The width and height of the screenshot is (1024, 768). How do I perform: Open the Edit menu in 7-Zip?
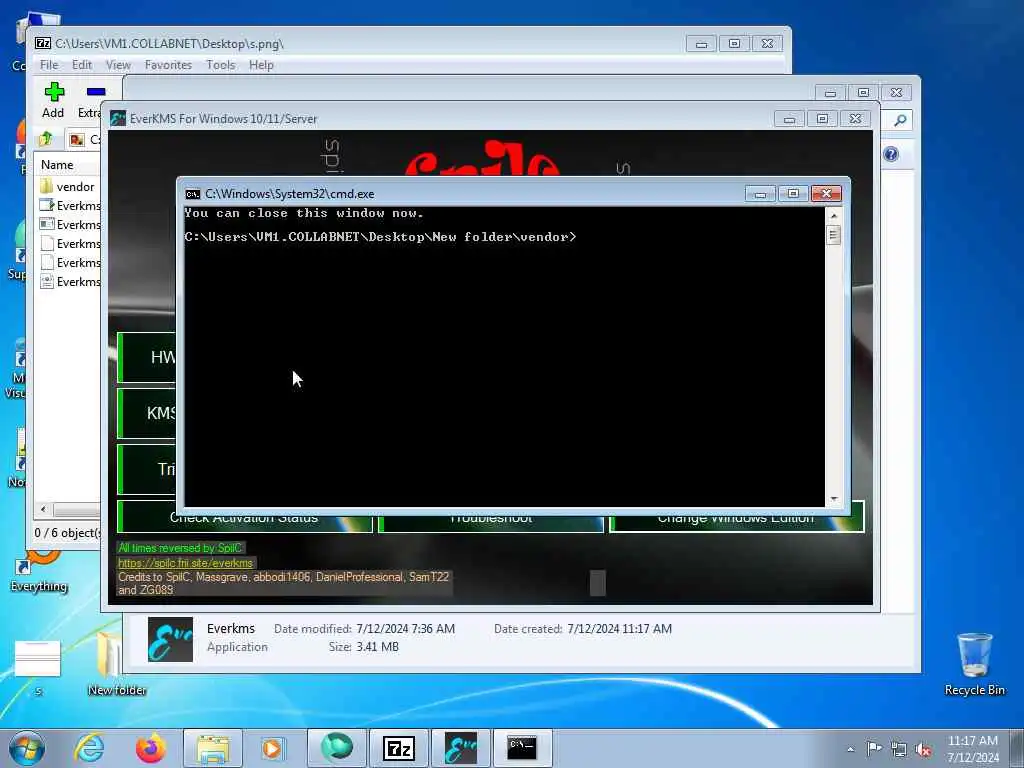tap(82, 65)
